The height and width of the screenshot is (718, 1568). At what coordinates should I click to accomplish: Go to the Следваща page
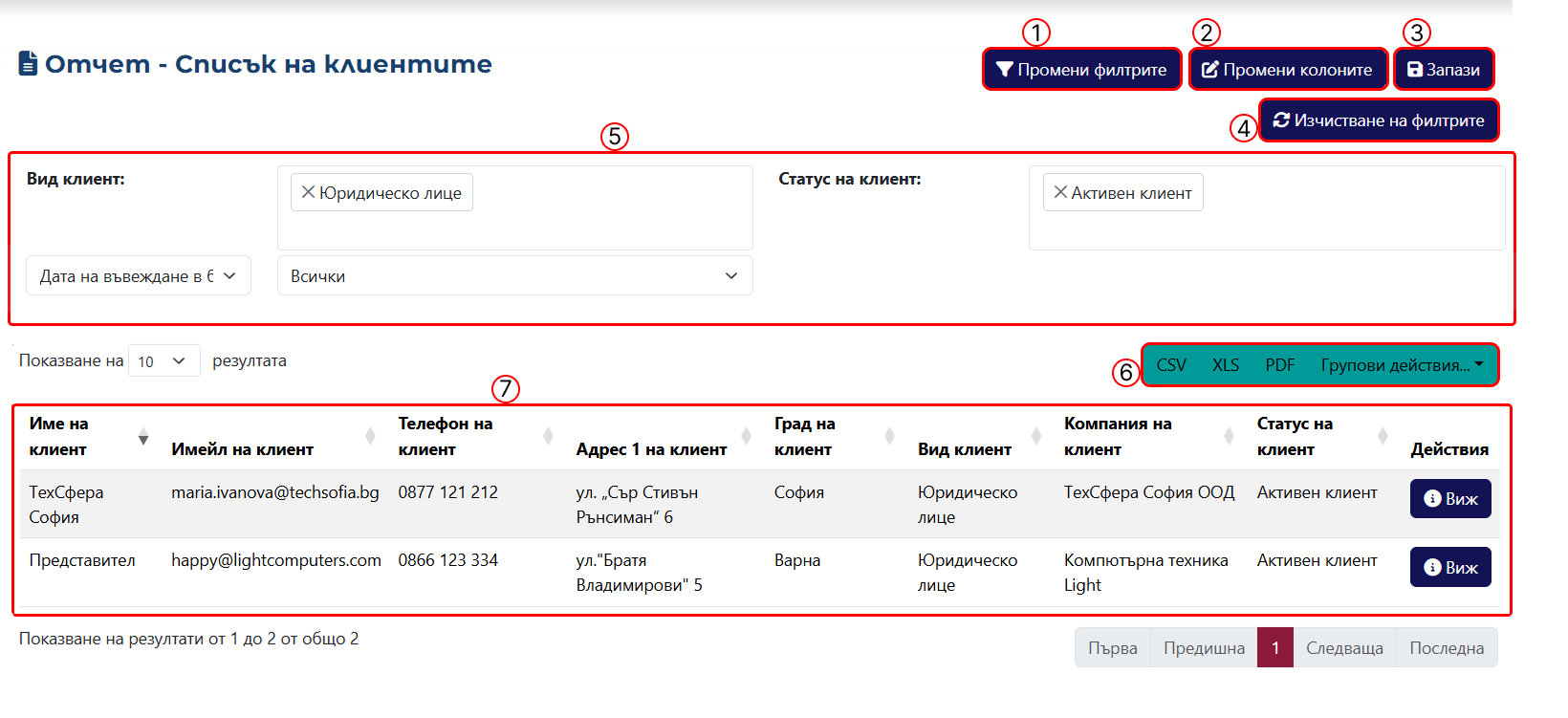pyautogui.click(x=1345, y=647)
